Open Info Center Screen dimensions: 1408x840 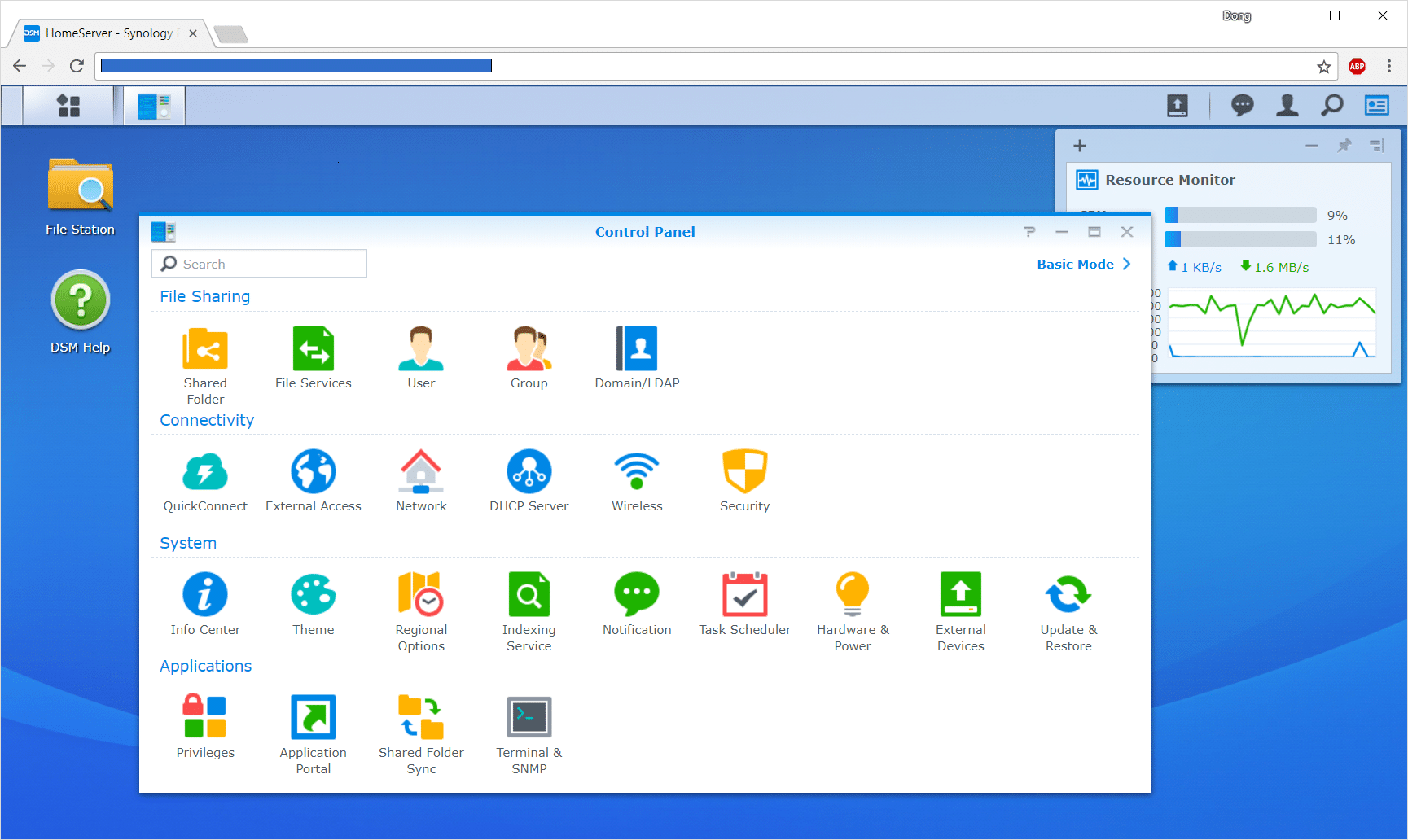pos(205,604)
